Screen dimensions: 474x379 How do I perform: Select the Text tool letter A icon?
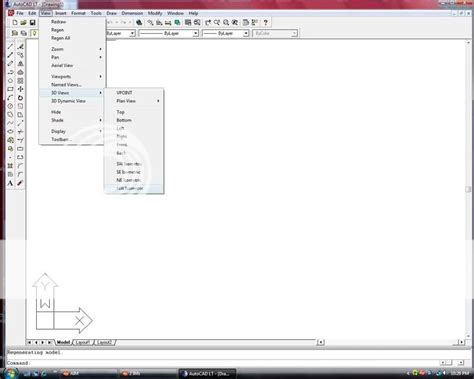[10, 183]
